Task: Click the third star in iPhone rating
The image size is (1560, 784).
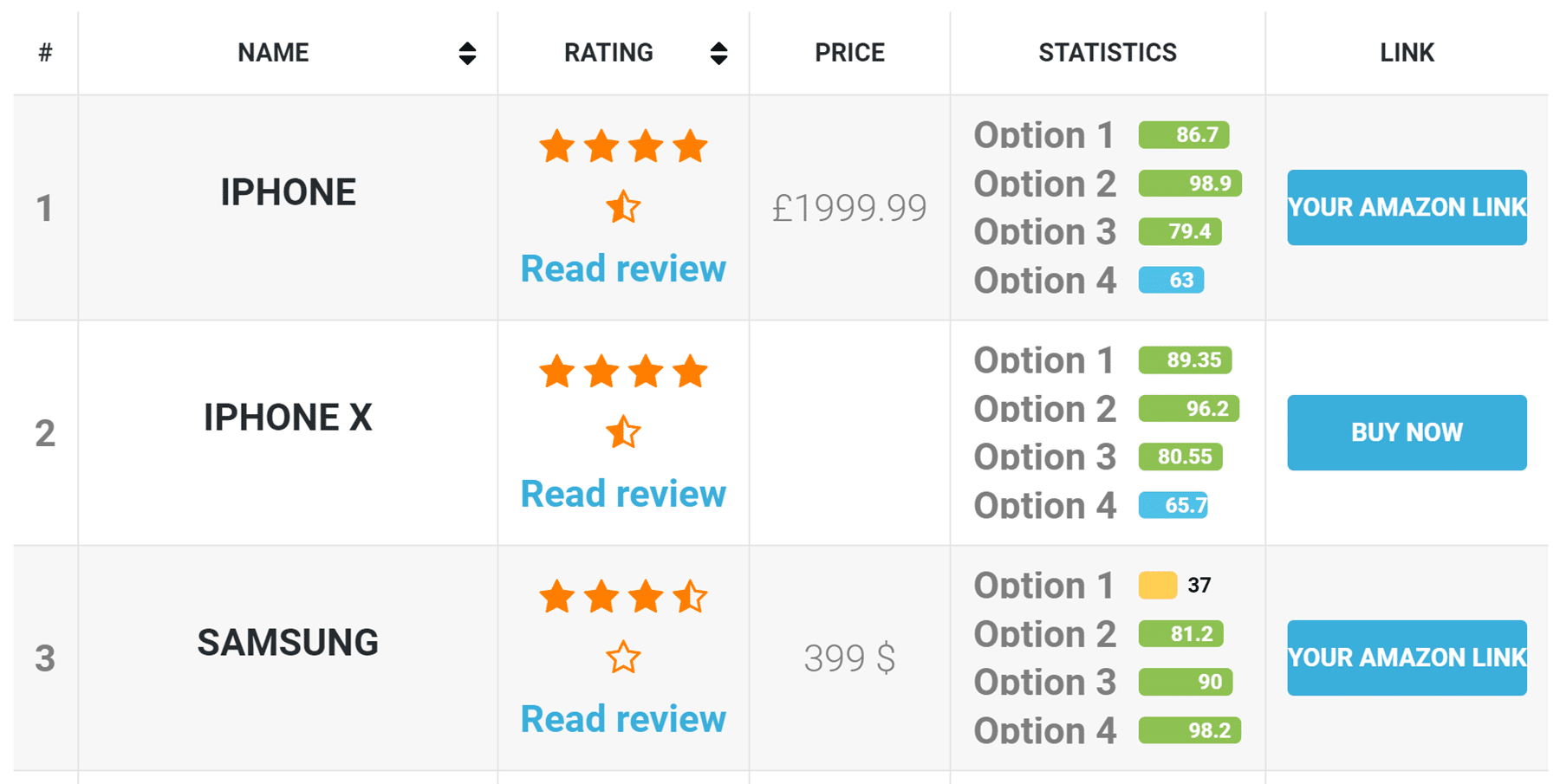Action: (x=646, y=146)
